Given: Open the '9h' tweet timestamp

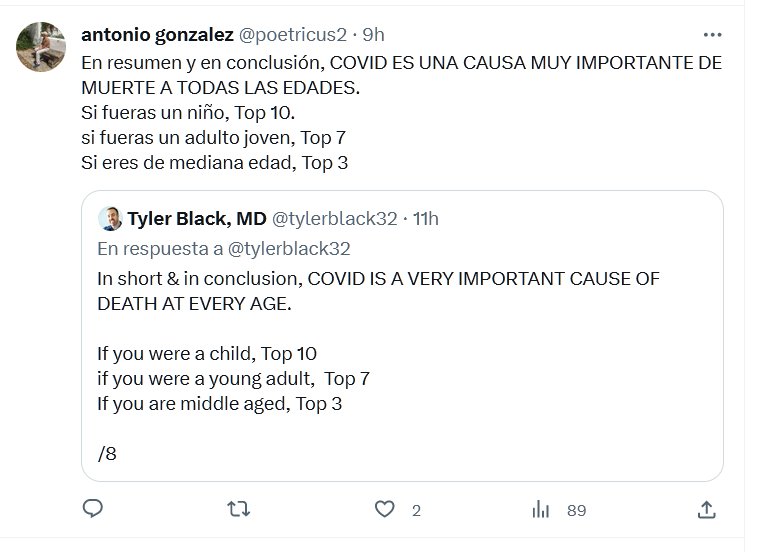Looking at the screenshot, I should (x=373, y=34).
